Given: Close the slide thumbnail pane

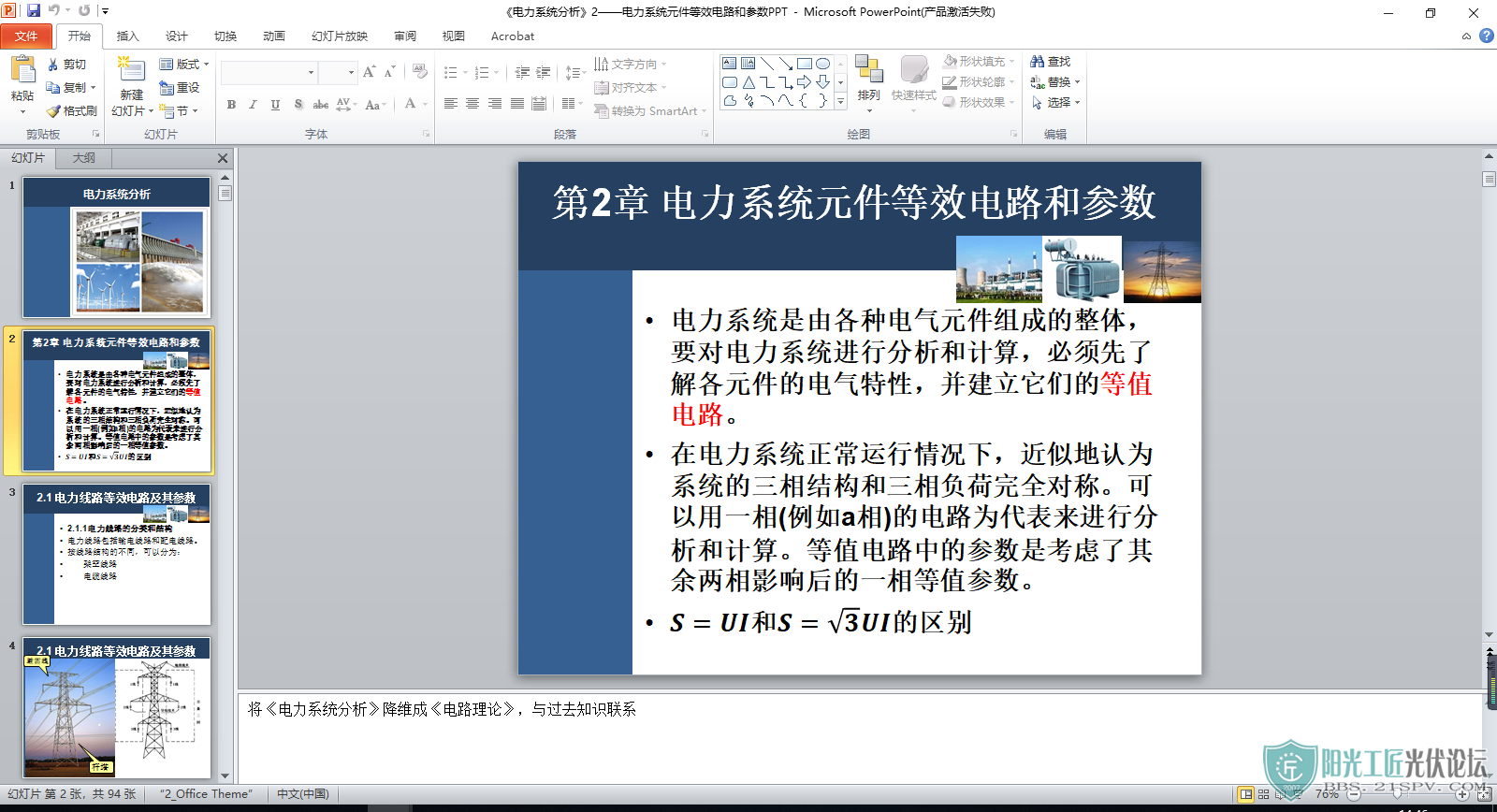Looking at the screenshot, I should pyautogui.click(x=223, y=158).
